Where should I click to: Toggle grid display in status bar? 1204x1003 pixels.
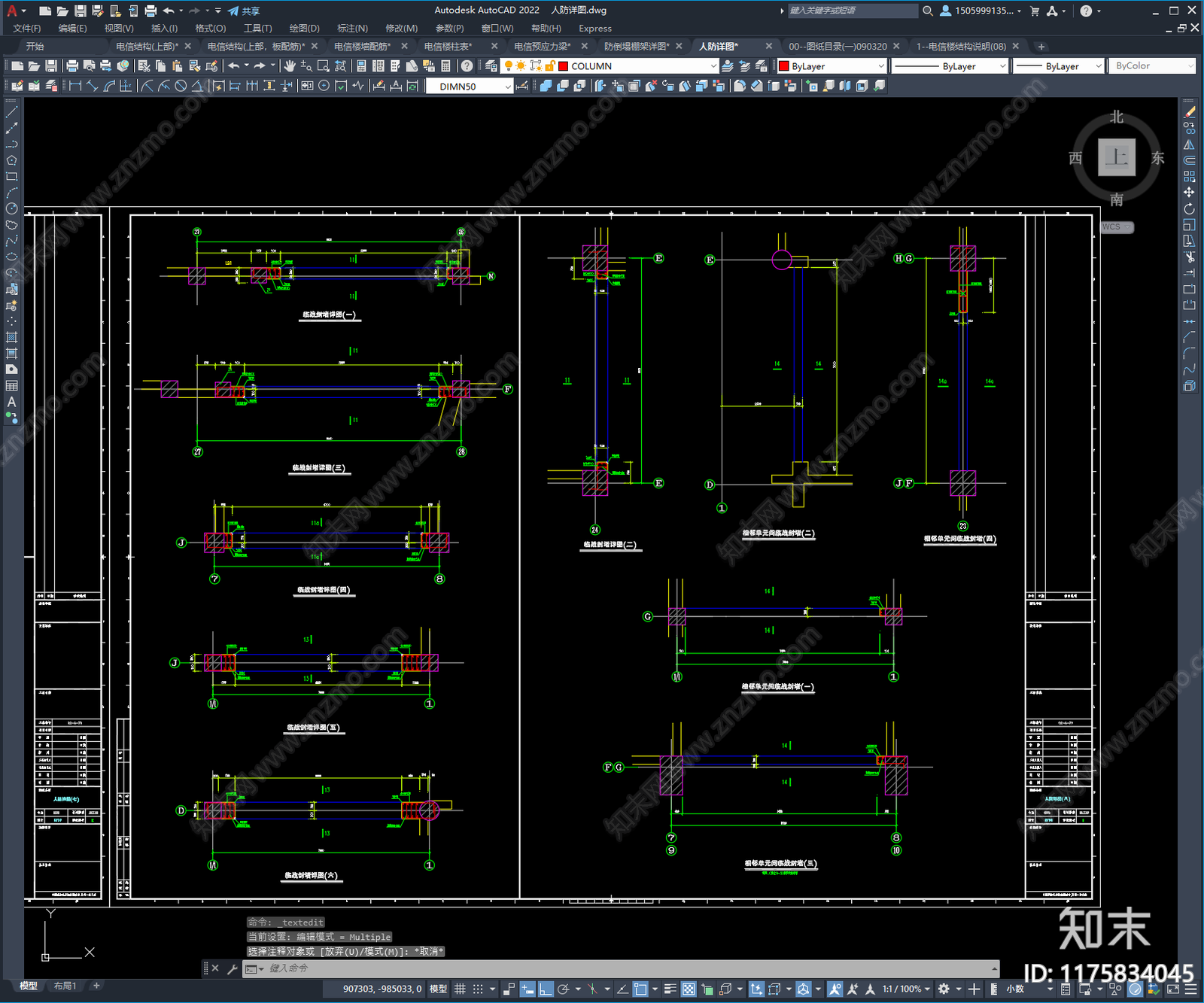pyautogui.click(x=460, y=989)
